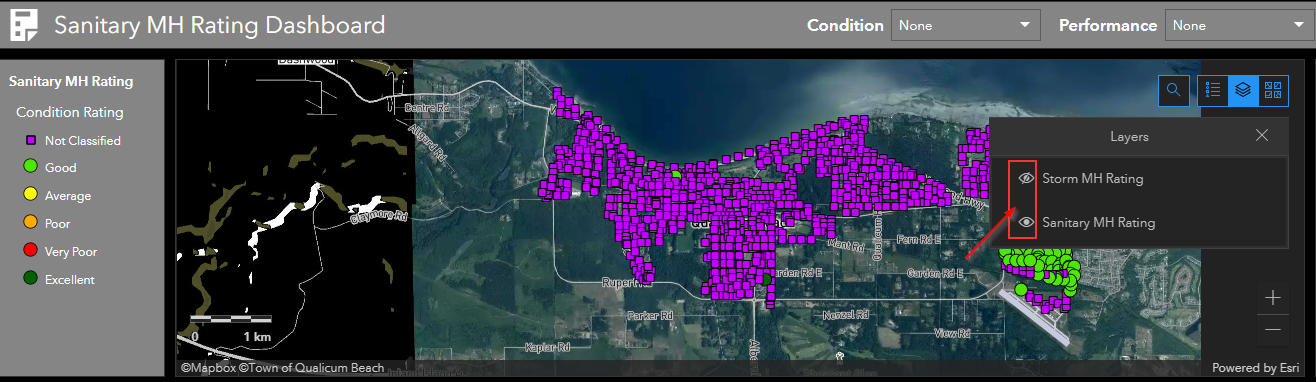Click the Sanitary MH Rating legend heading
Viewport: 1316px width, 382px height.
point(70,81)
